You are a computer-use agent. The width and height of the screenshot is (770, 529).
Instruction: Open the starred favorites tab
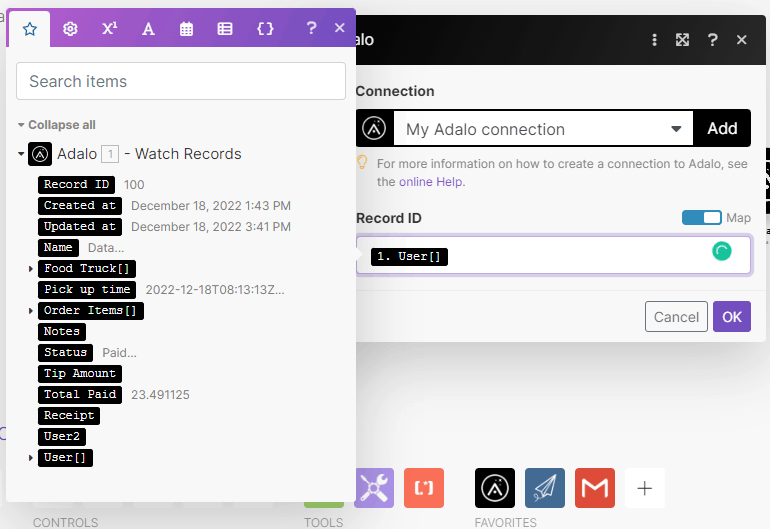pyautogui.click(x=30, y=29)
